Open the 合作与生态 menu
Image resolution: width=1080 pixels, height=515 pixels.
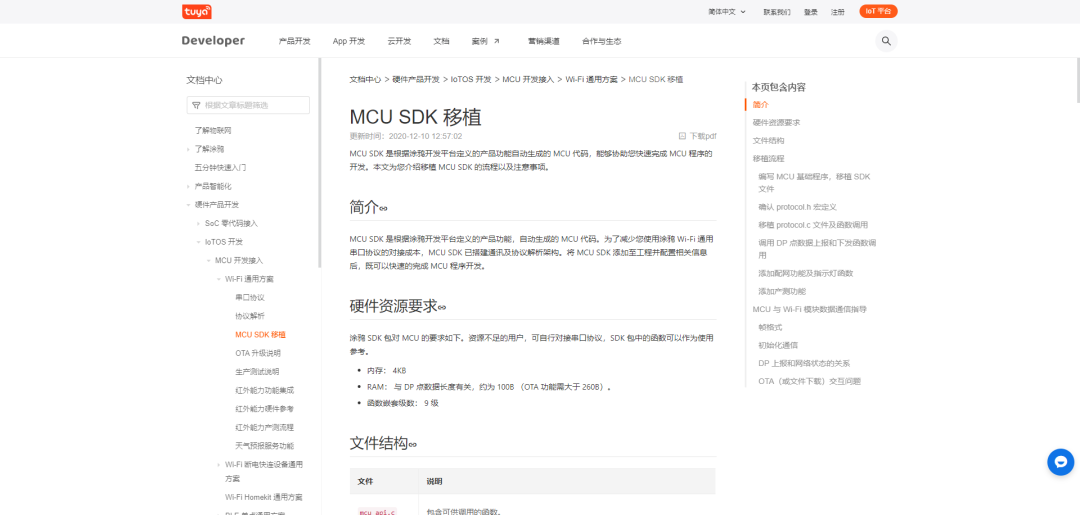tap(601, 41)
